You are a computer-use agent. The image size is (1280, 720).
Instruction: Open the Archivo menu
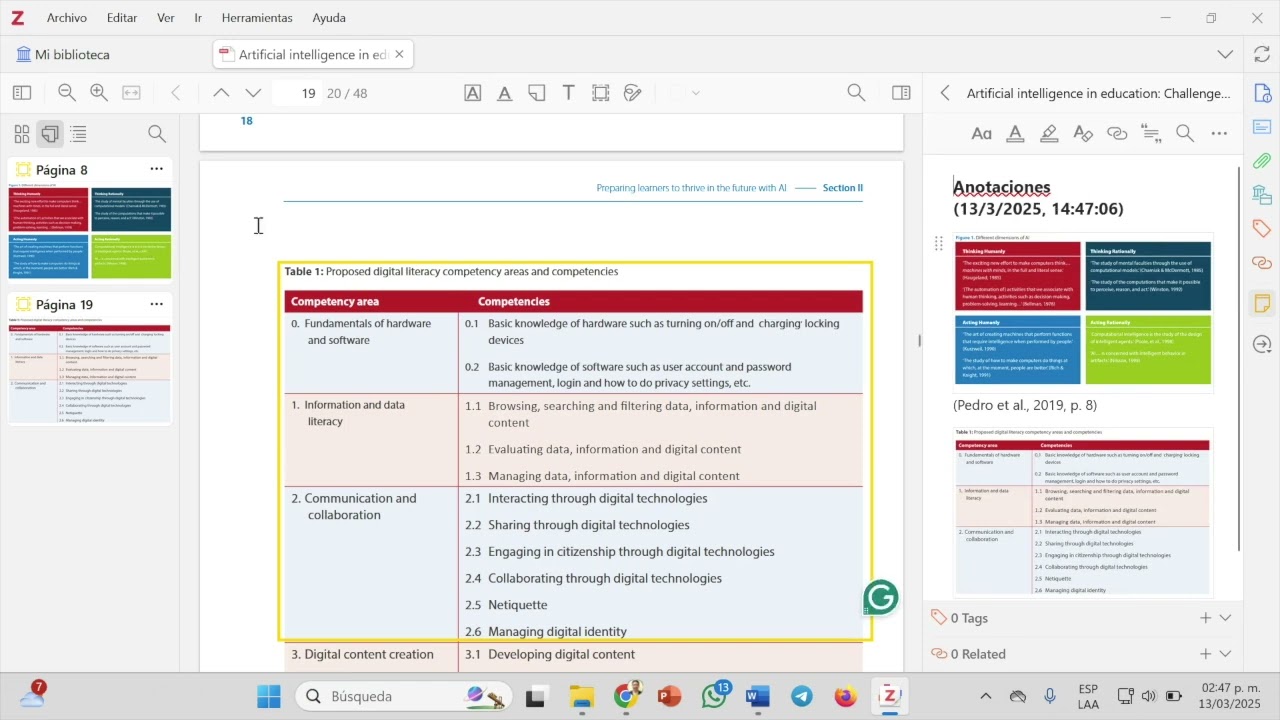[x=67, y=18]
